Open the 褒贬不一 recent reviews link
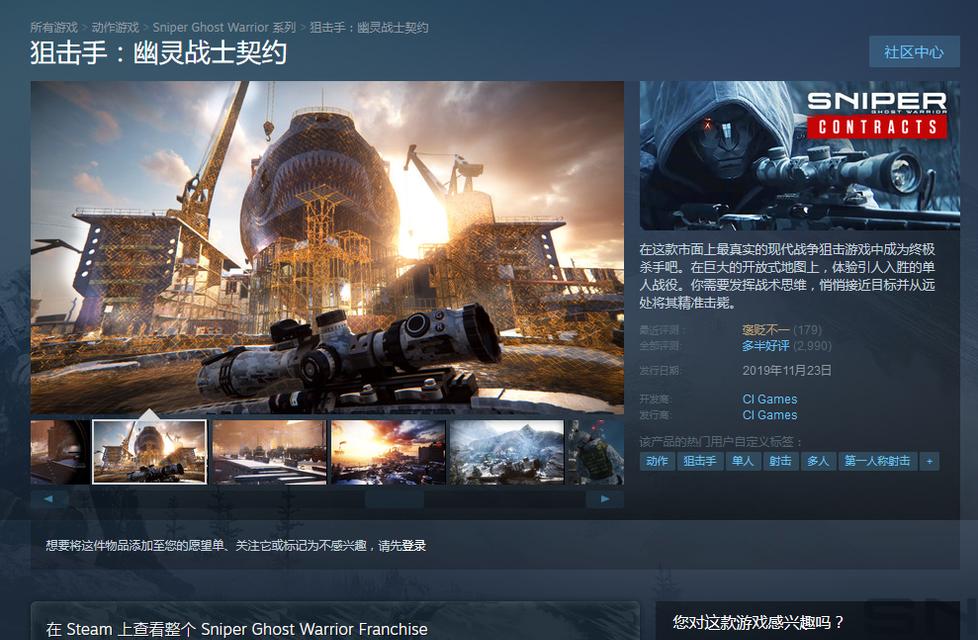 tap(765, 329)
